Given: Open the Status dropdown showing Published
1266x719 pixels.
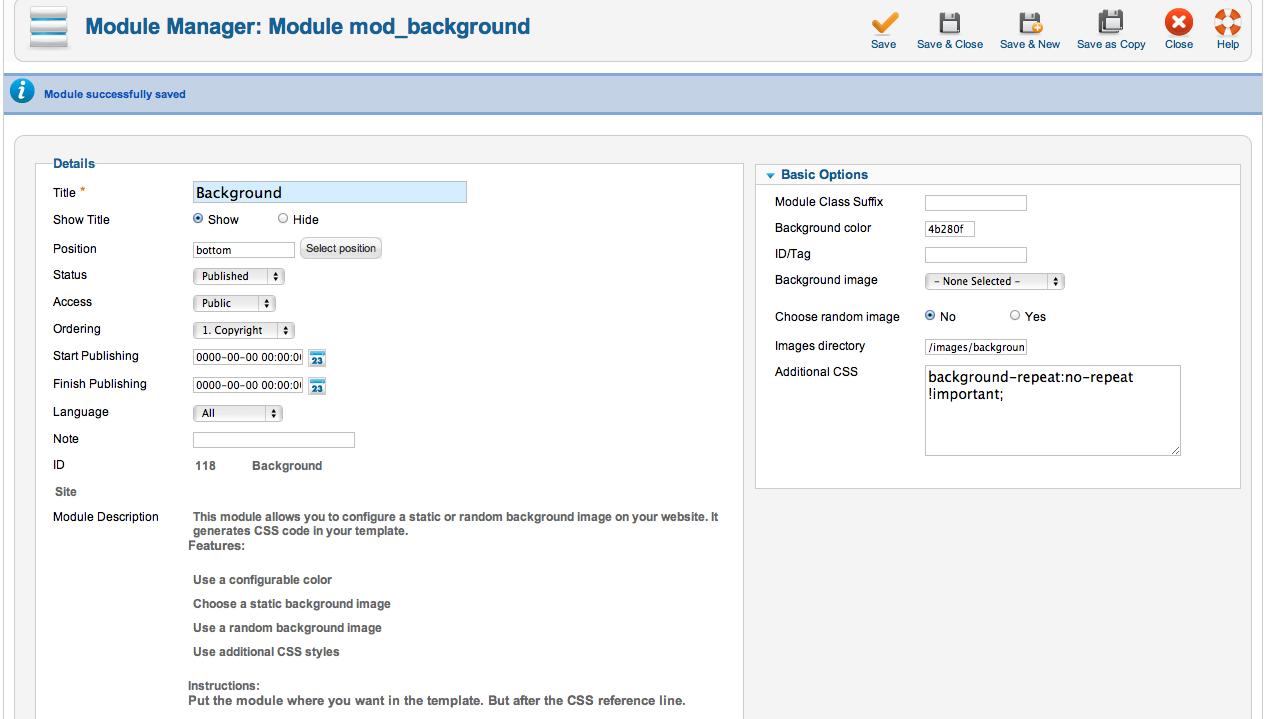Looking at the screenshot, I should pos(238,276).
